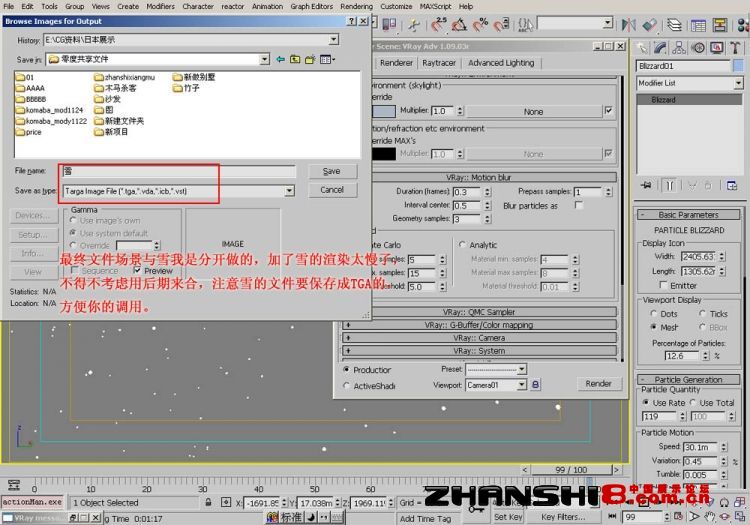Expand the VRay System rollout
The height and width of the screenshot is (525, 750).
coord(479,350)
